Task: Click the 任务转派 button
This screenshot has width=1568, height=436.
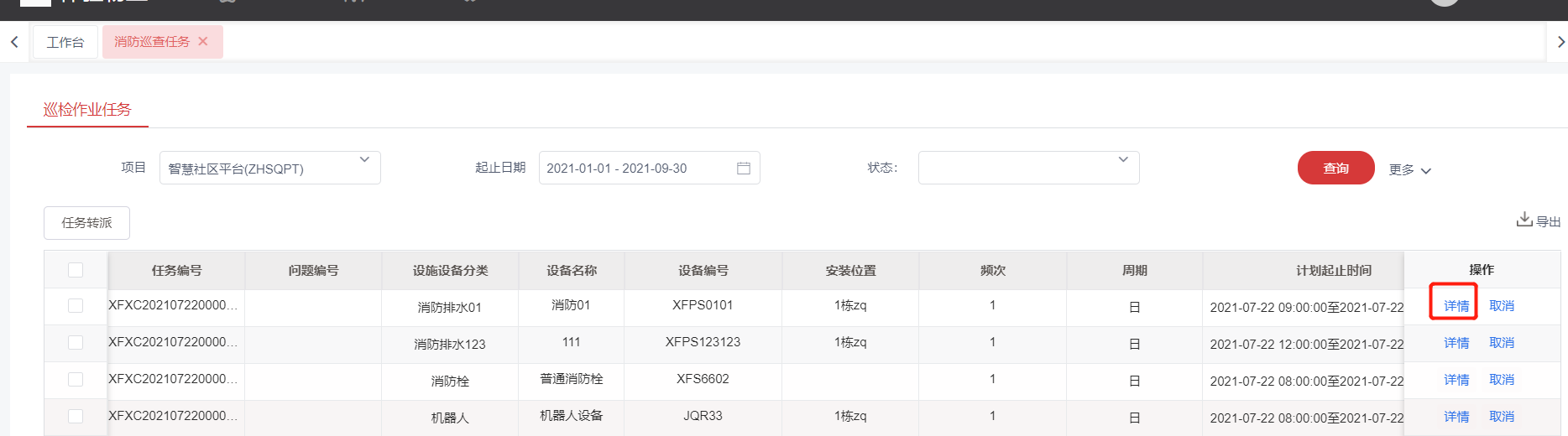Action: coord(86,223)
